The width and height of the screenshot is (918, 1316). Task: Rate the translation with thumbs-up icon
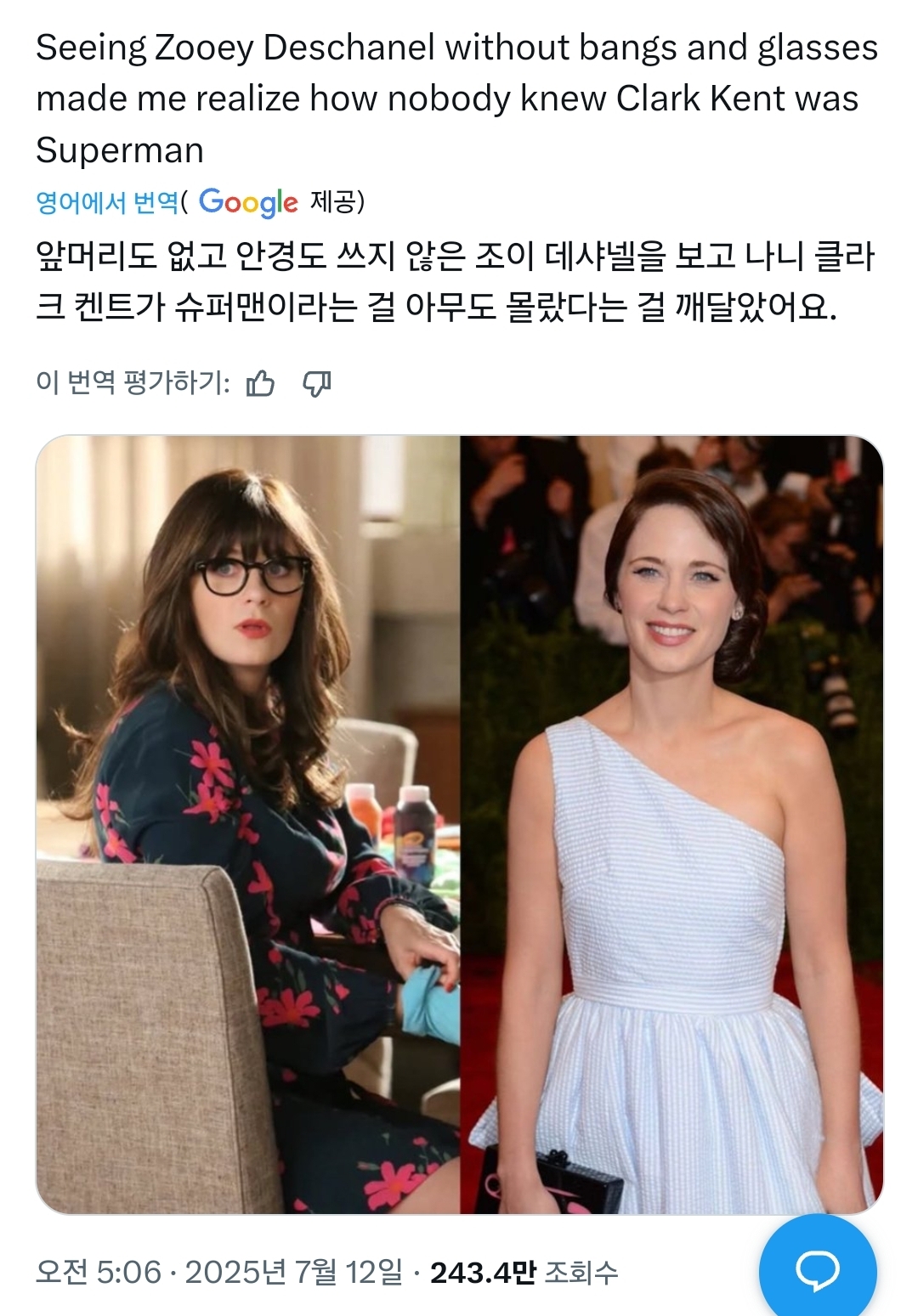tap(260, 383)
